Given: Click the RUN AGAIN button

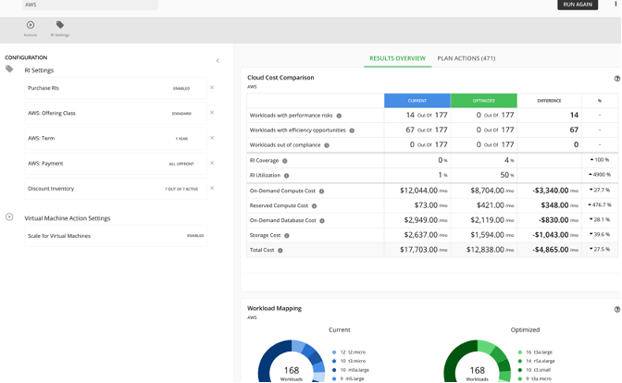Looking at the screenshot, I should pos(577,4).
